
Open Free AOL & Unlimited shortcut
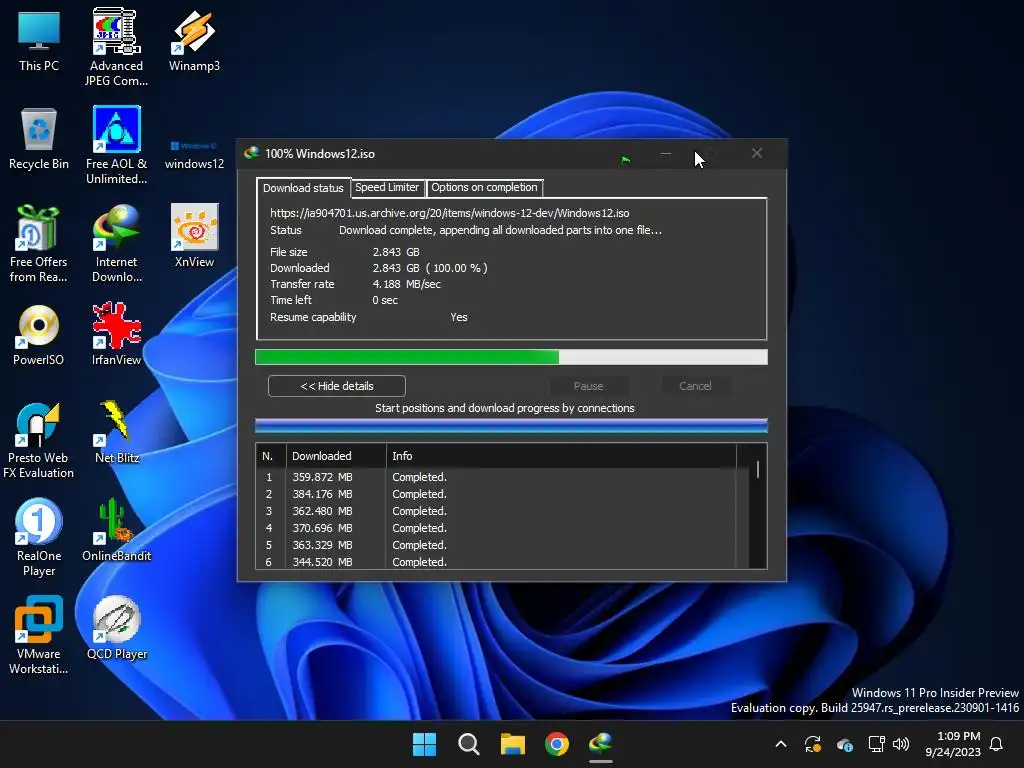click(x=116, y=145)
